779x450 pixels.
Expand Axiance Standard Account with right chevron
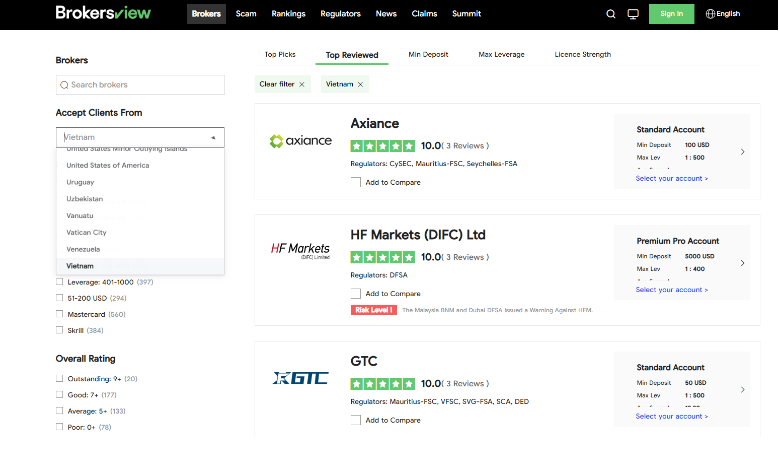[742, 152]
